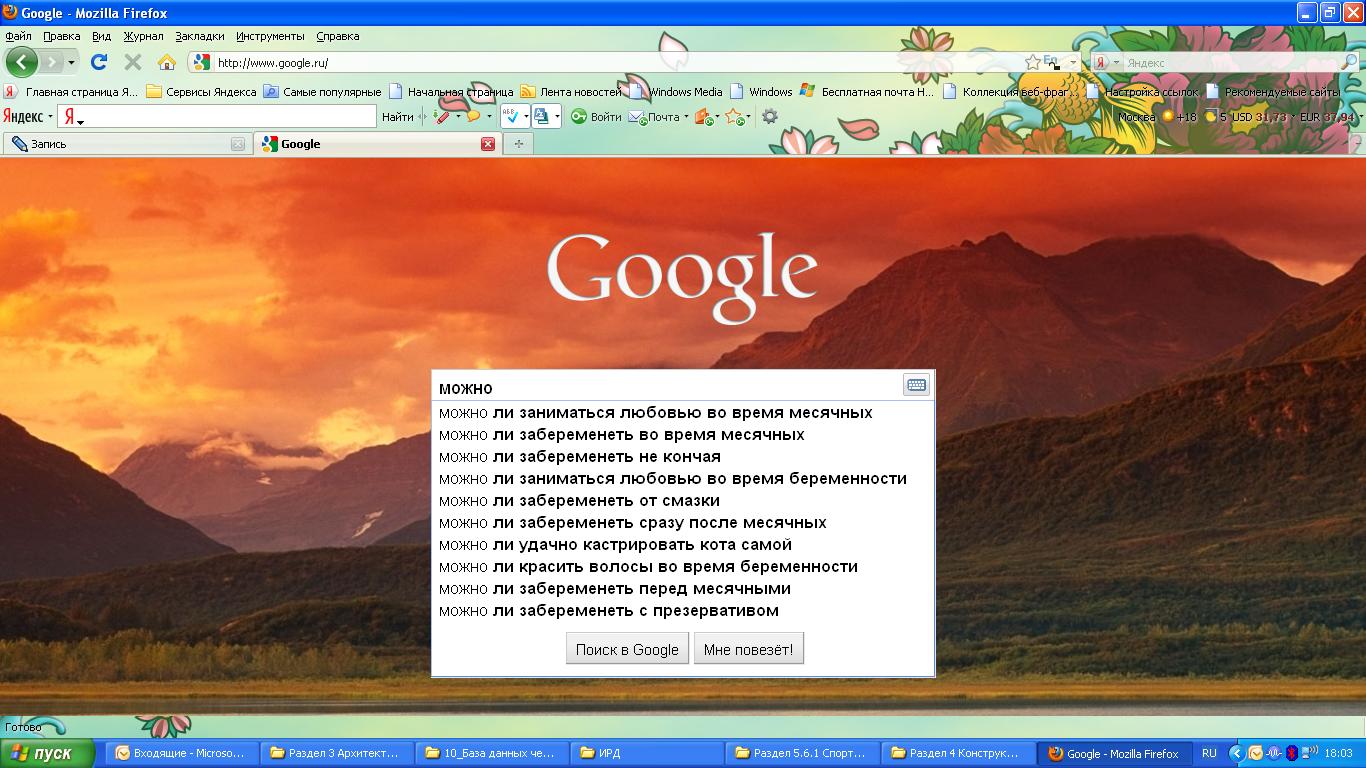Click the Forward navigation arrow
The image size is (1366, 768).
50,62
